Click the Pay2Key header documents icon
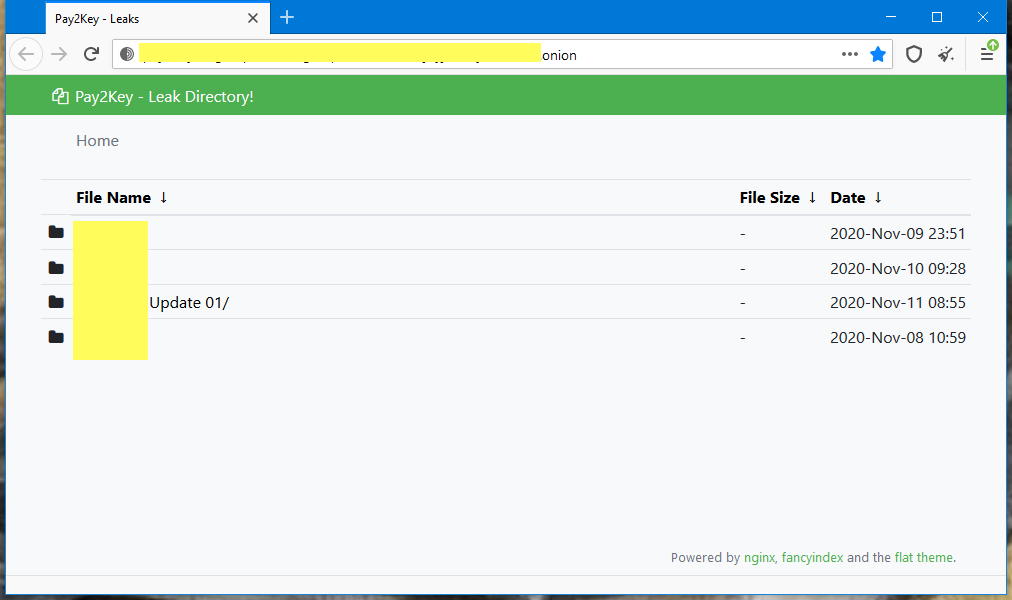Screen dimensions: 1012x600 [60, 97]
